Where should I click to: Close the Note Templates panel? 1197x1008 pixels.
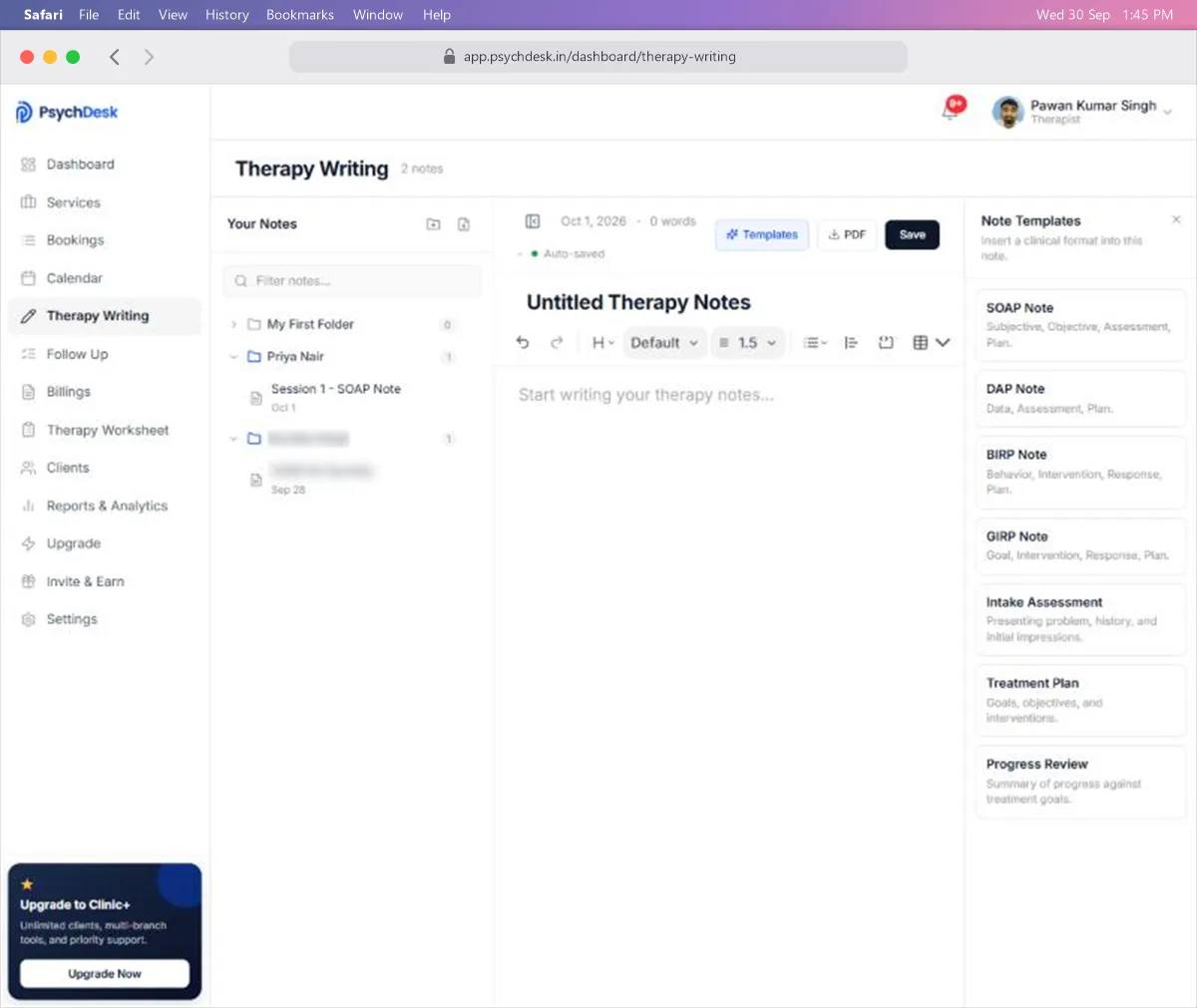1176,219
